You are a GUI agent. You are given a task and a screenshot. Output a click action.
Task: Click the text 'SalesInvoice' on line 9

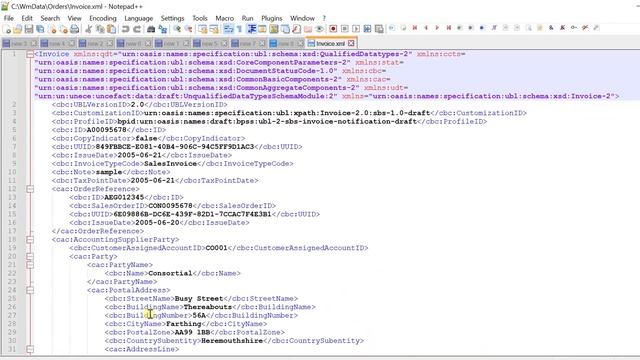pyautogui.click(x=171, y=164)
